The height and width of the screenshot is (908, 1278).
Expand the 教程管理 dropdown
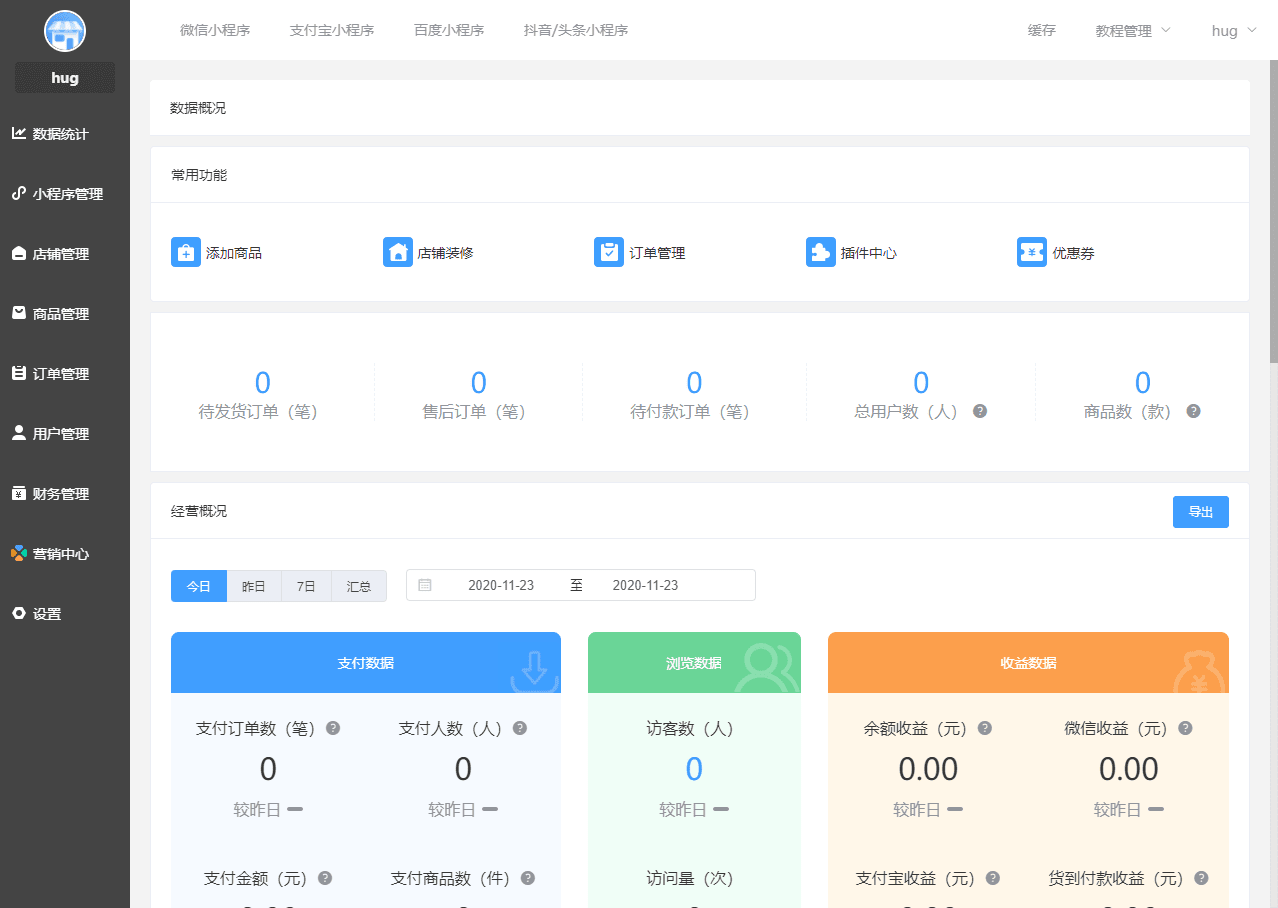[1133, 31]
